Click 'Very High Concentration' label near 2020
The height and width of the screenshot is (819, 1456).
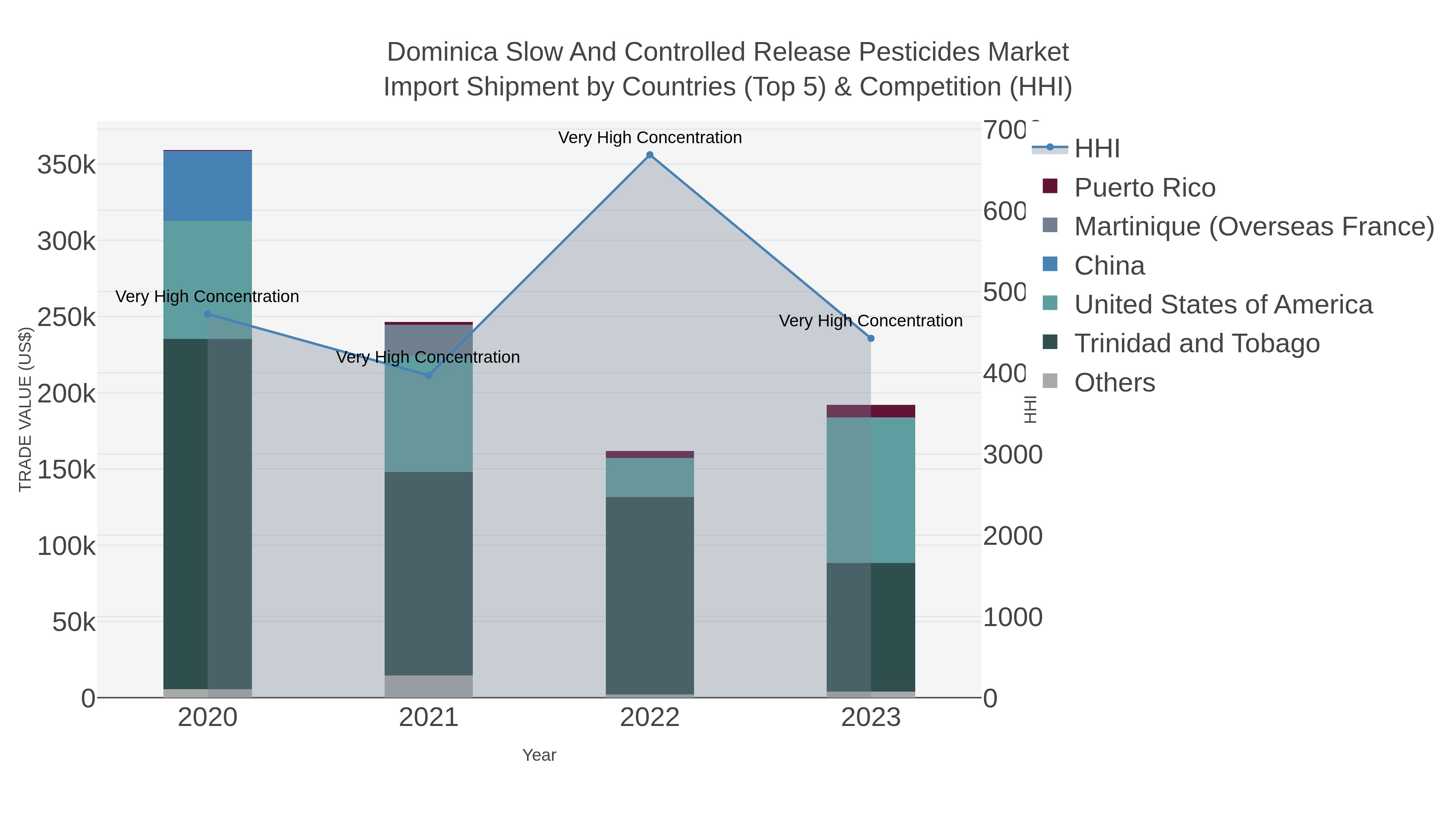click(207, 296)
